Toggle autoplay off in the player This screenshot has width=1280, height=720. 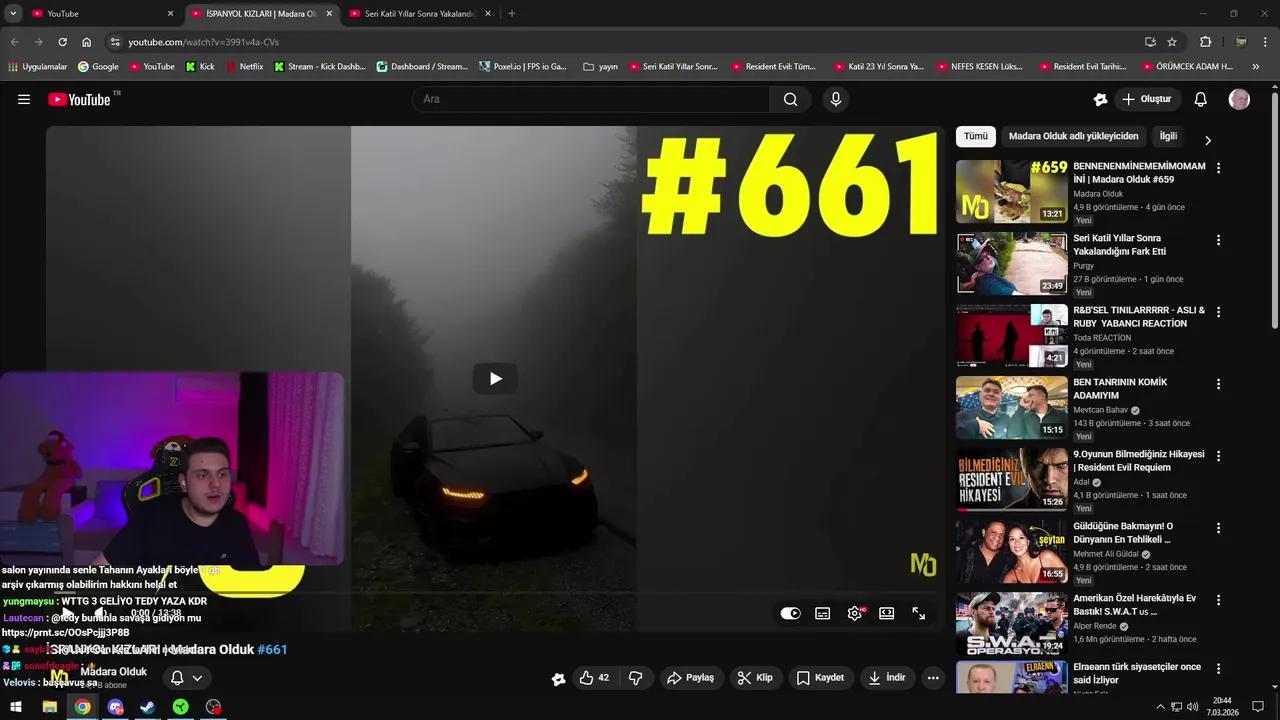click(x=790, y=613)
